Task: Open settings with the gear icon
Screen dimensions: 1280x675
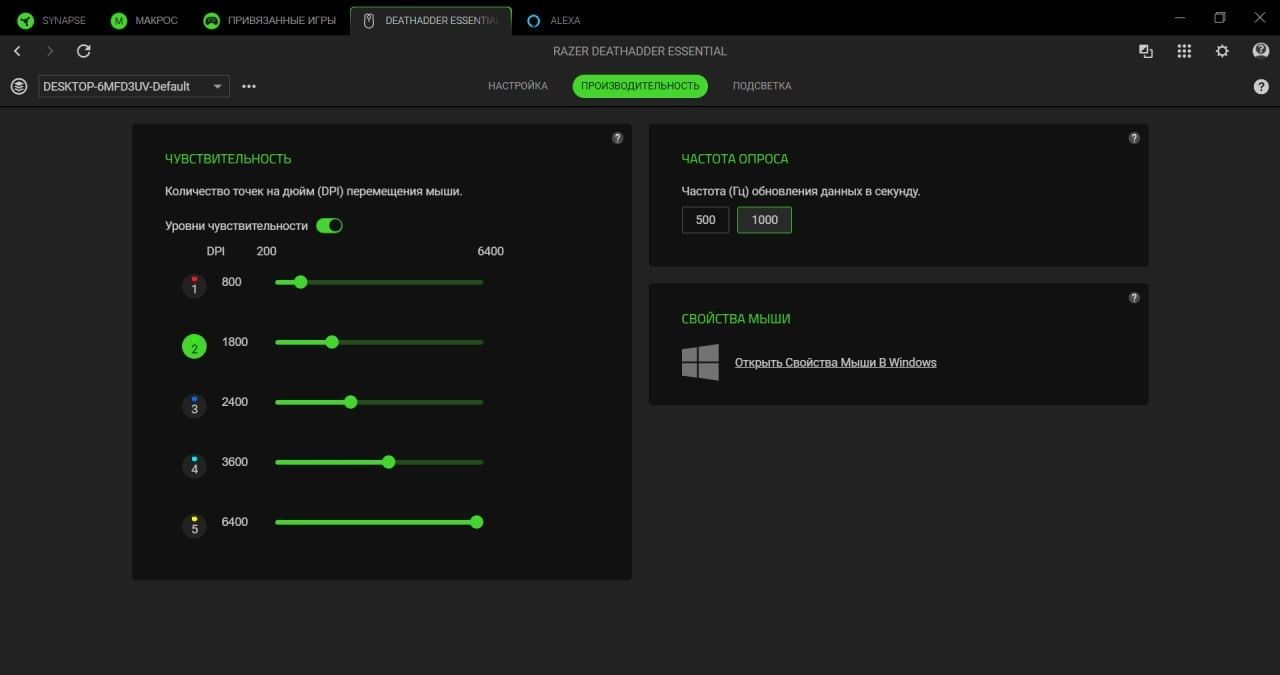Action: 1222,51
